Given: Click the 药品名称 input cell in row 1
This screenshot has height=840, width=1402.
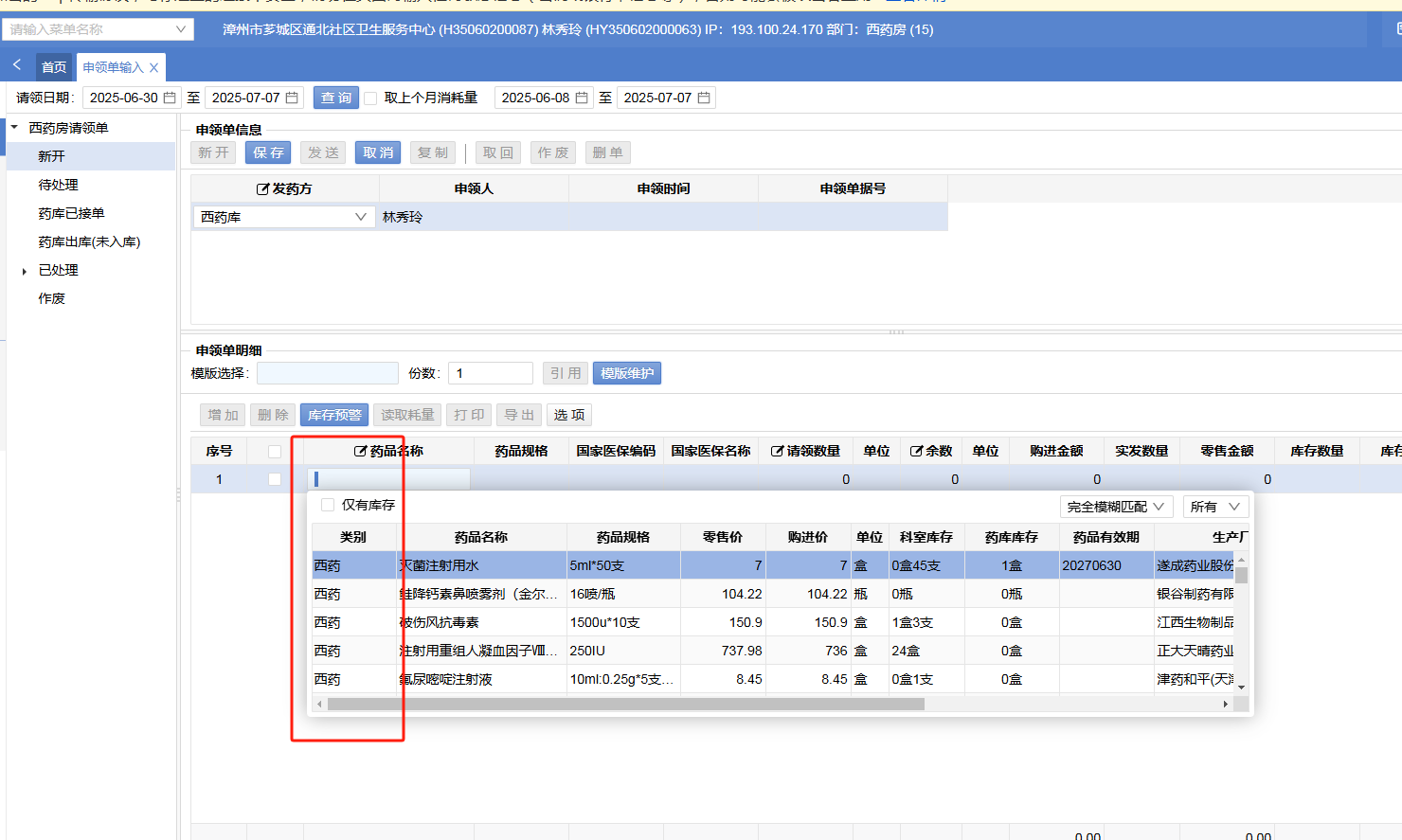Looking at the screenshot, I should tap(388, 479).
